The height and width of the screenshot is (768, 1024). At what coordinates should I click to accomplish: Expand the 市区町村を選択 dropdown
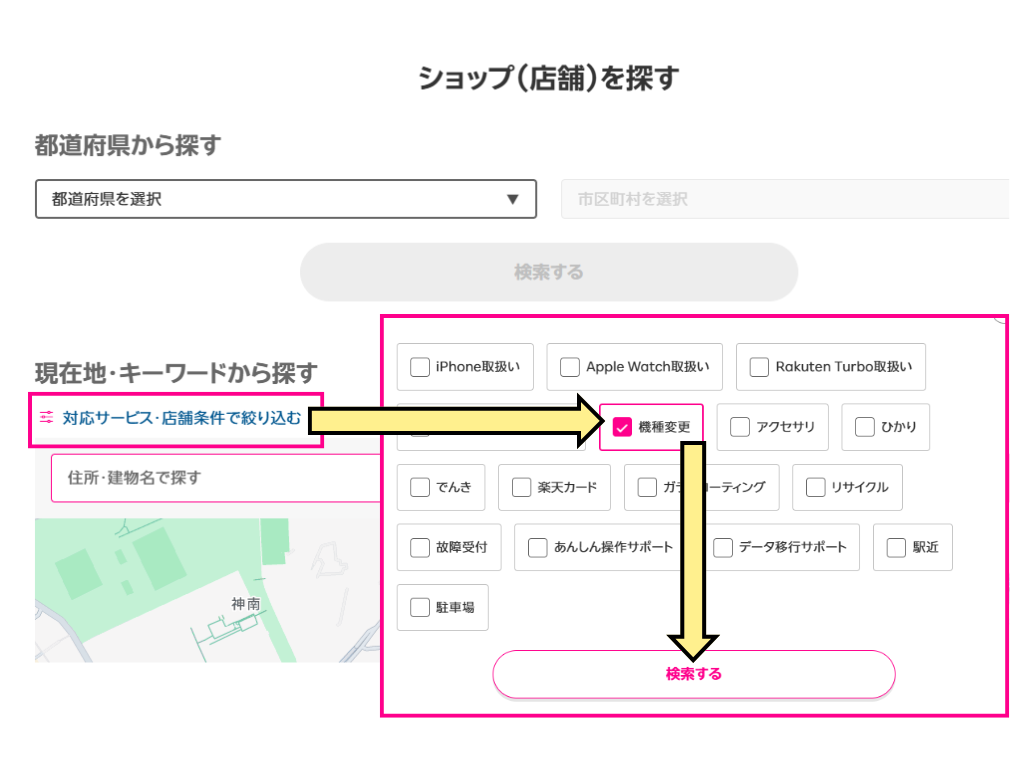(x=785, y=199)
